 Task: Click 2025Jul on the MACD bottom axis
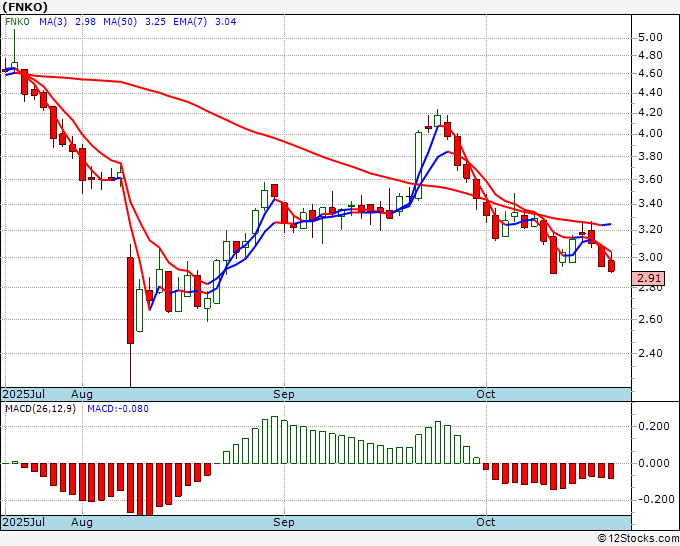[x=24, y=522]
